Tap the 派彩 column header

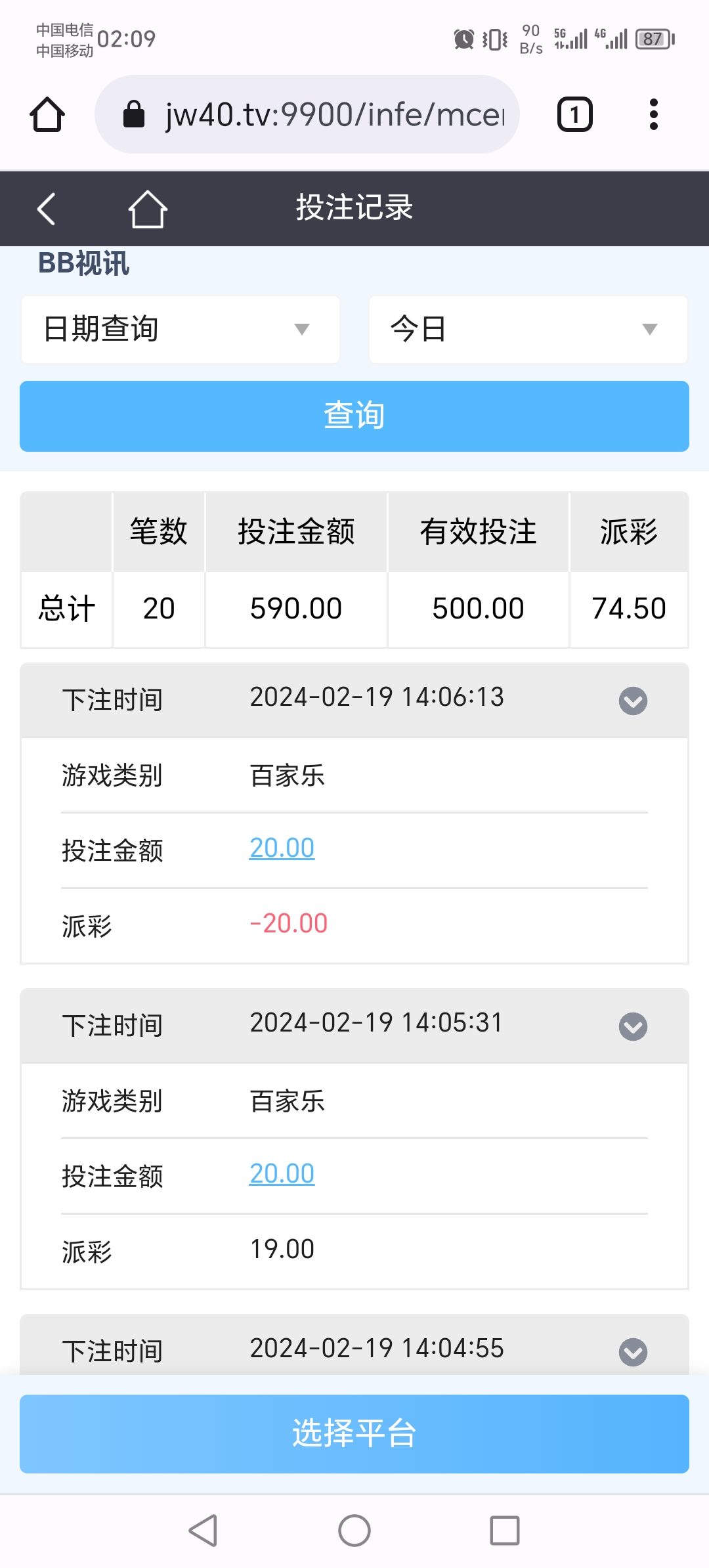629,531
